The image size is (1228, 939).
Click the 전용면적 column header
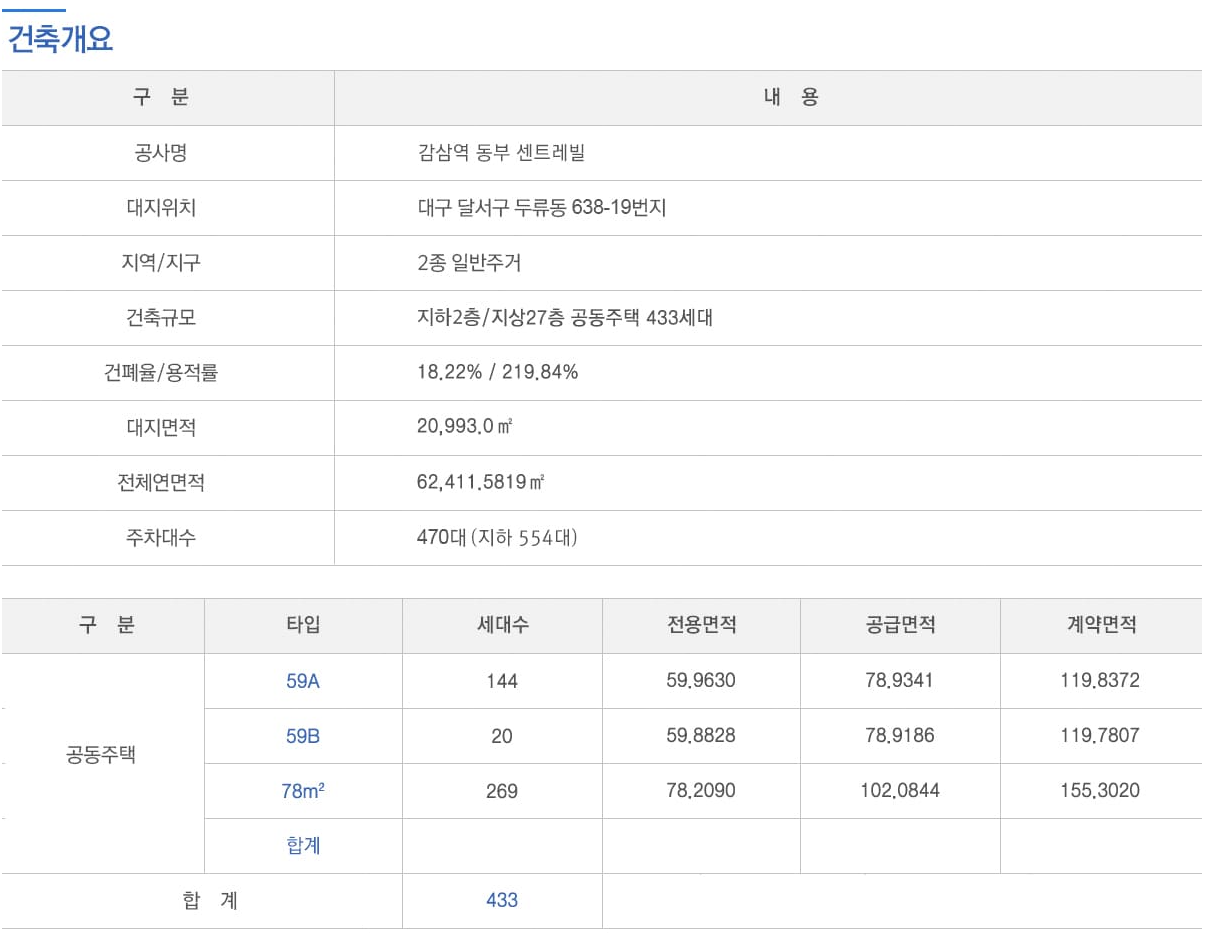[x=701, y=625]
